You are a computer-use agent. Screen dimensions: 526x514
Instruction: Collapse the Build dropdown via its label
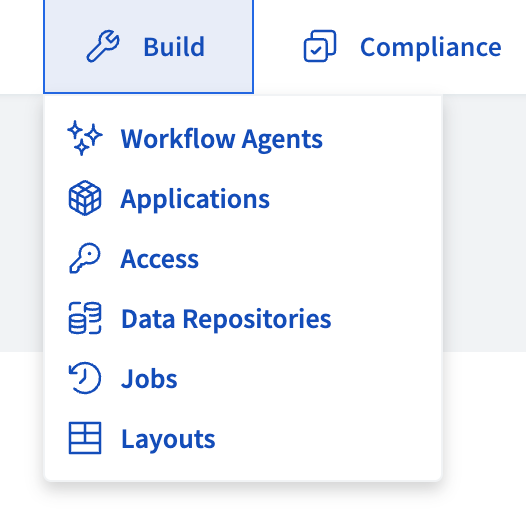174,47
